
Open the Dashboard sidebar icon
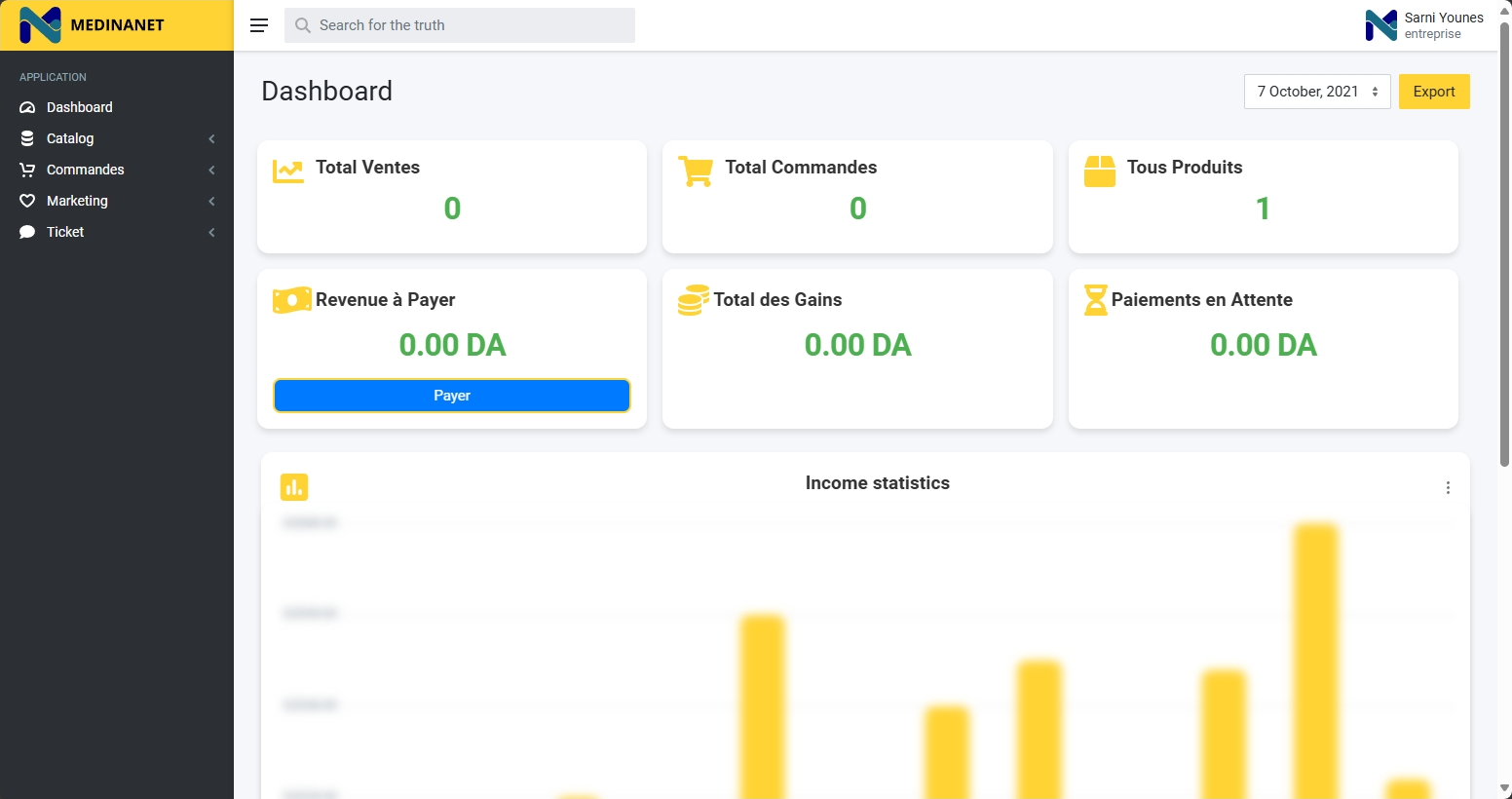pos(25,107)
